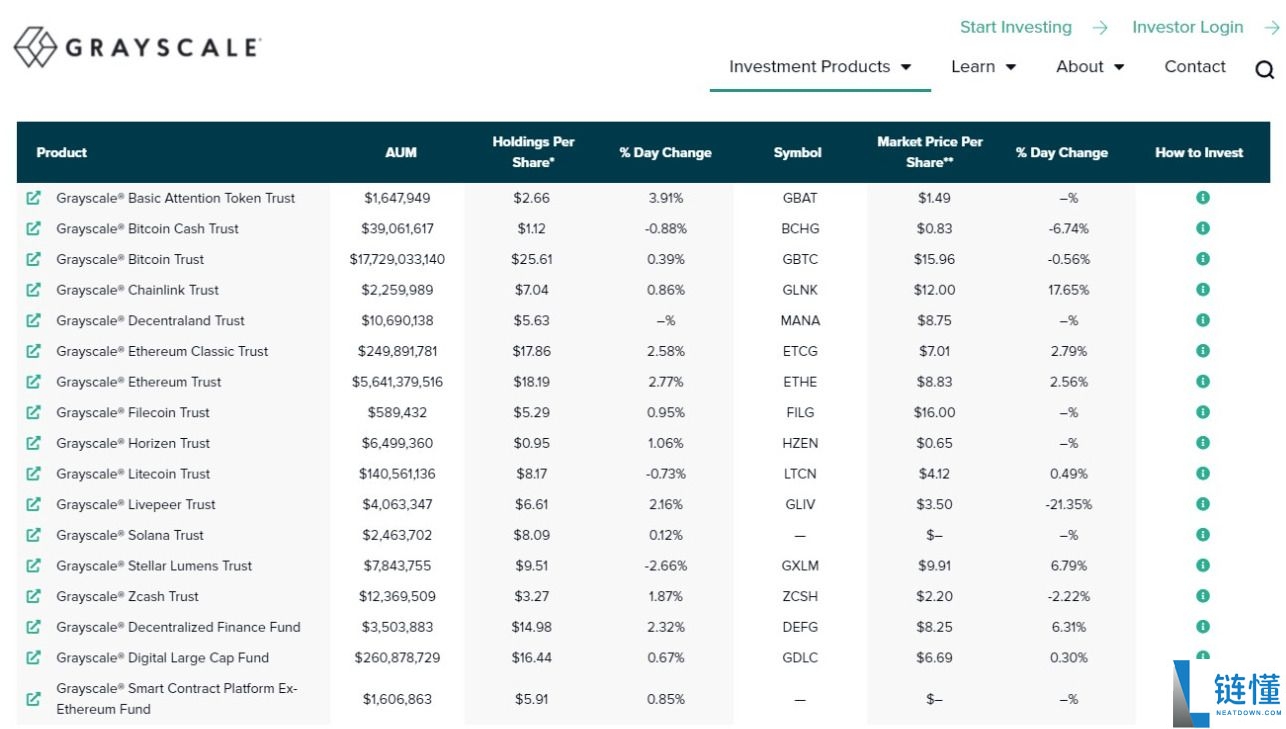Open external link icon for Digital Large Cap Fund
This screenshot has width=1286, height=729.
(34, 658)
